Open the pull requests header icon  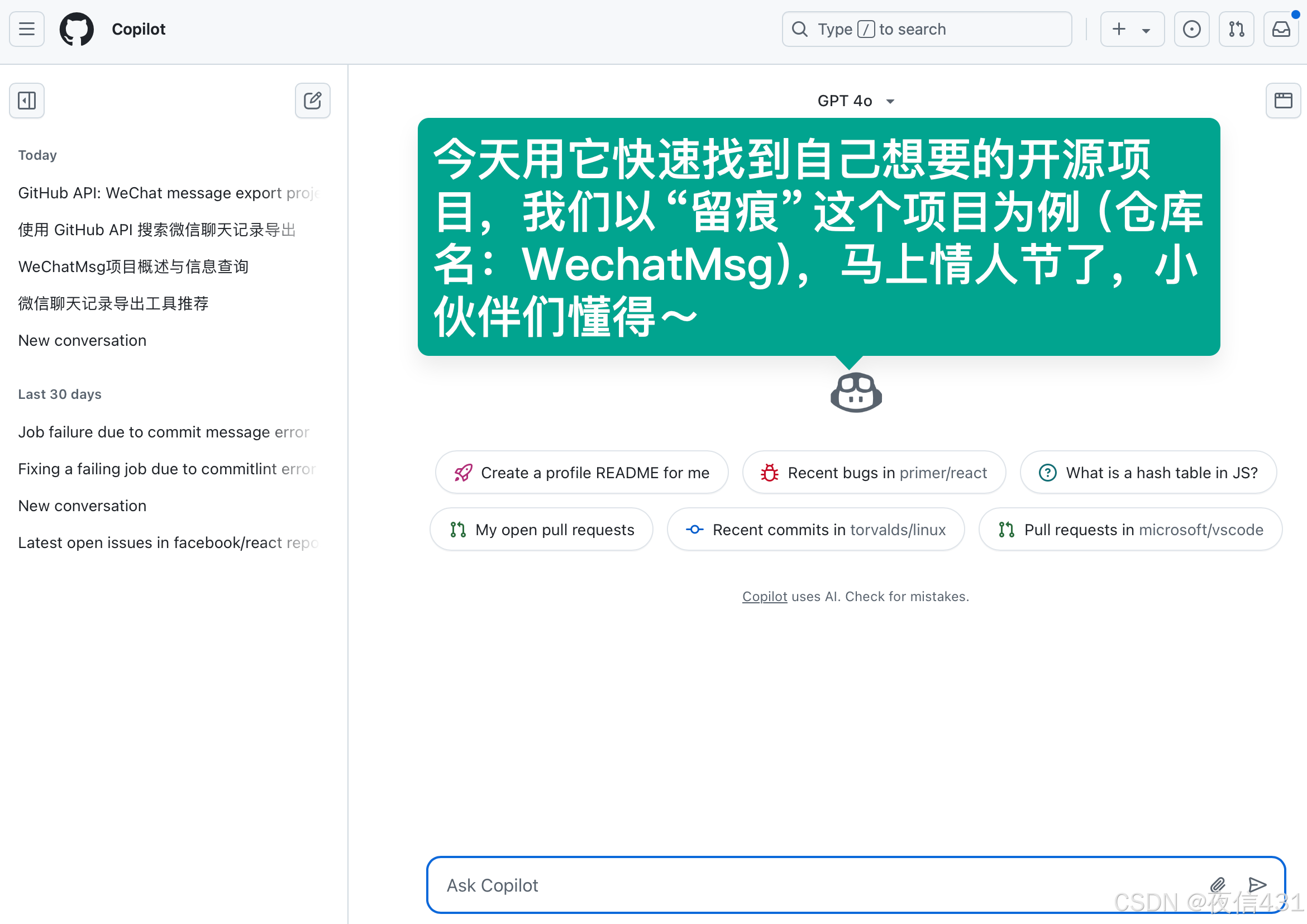click(1236, 29)
